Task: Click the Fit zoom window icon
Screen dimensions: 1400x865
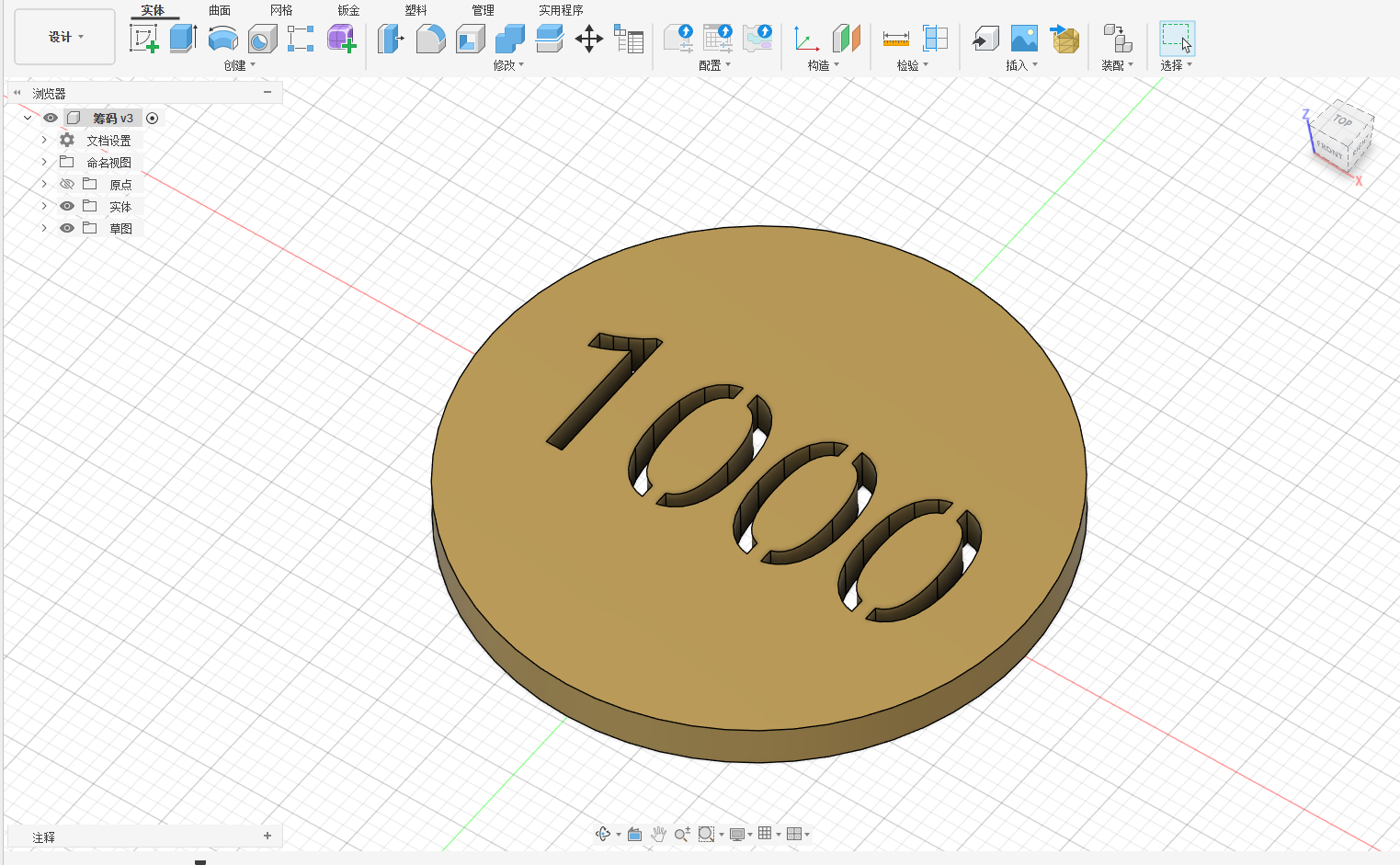Action: 706,834
